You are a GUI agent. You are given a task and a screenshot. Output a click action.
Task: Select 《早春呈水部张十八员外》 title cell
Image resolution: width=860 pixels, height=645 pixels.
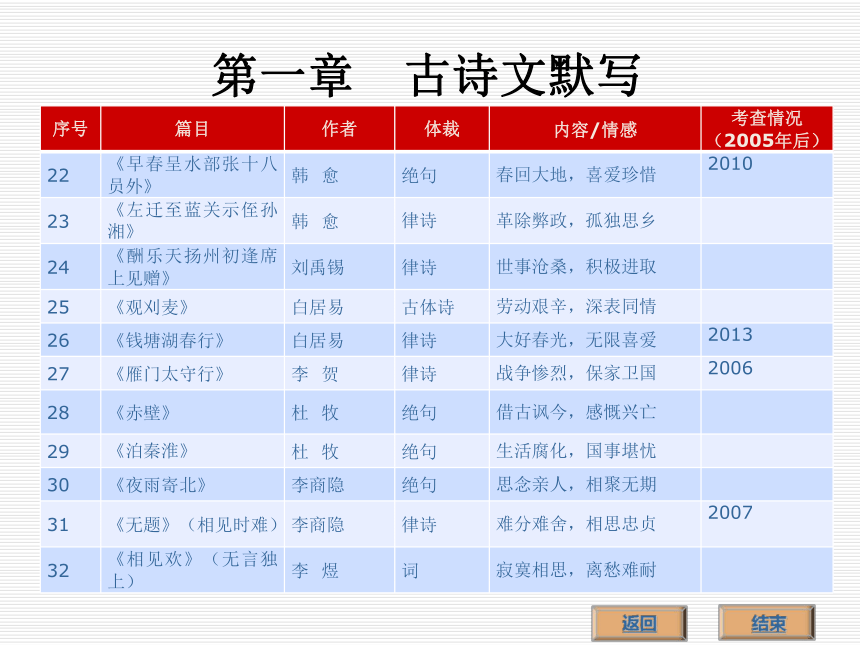193,175
